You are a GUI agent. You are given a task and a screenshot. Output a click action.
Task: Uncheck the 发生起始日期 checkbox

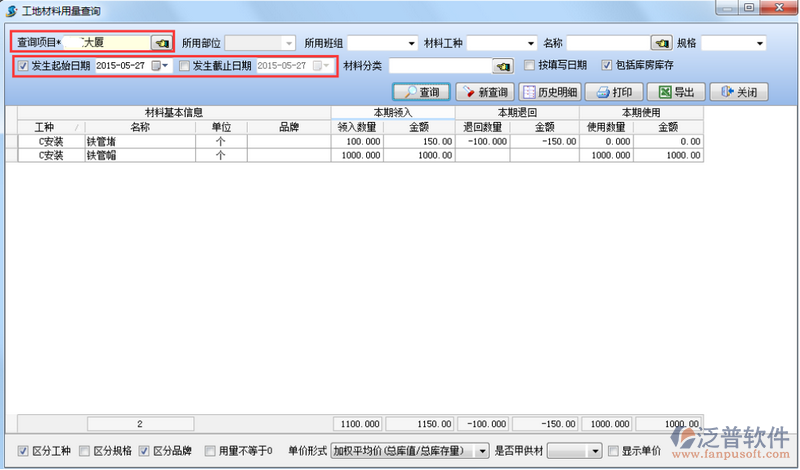click(23, 66)
